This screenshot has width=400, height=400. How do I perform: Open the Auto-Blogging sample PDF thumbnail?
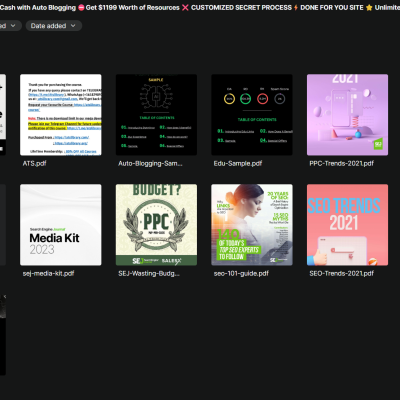[x=156, y=115]
